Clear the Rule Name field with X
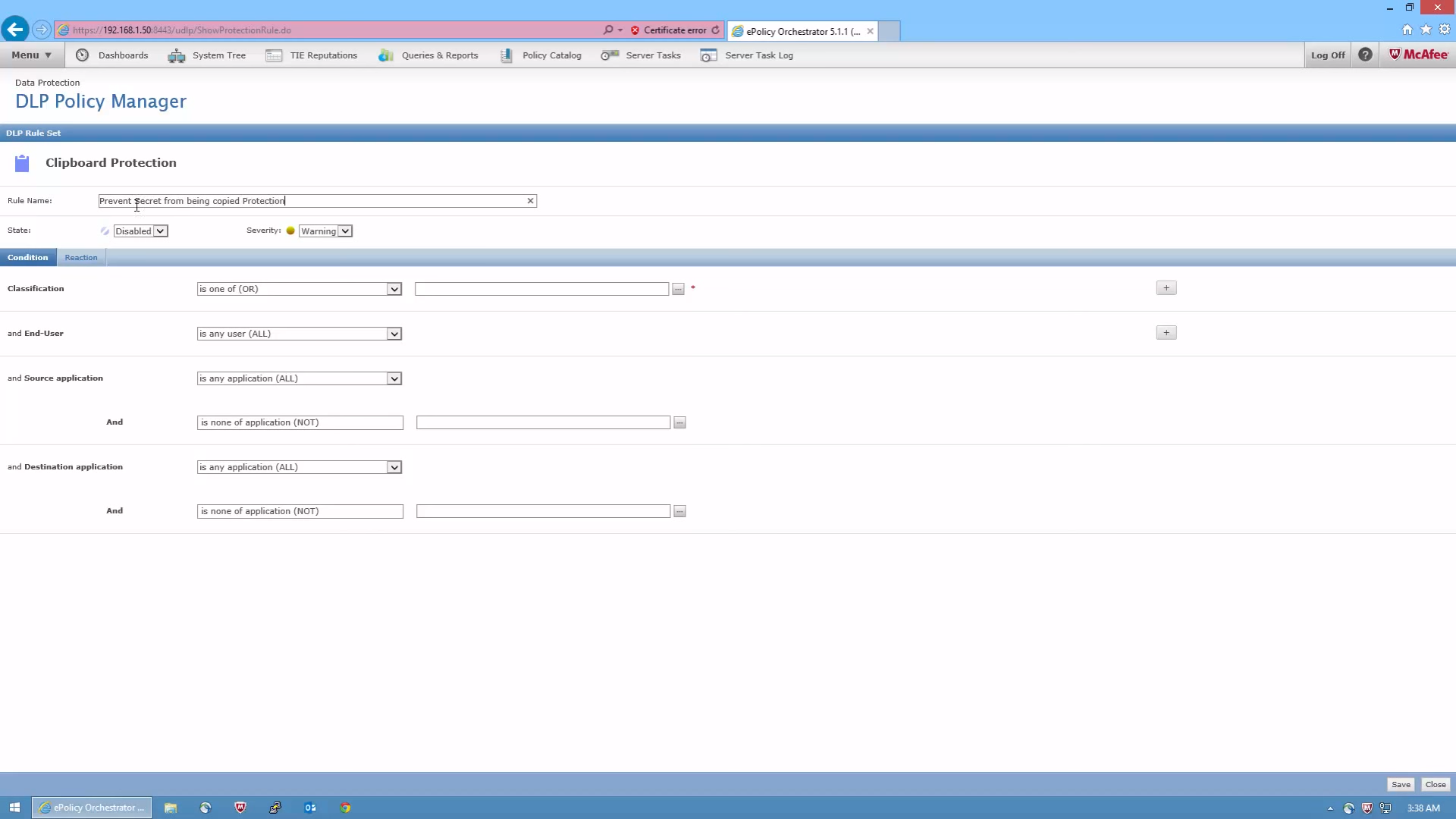Viewport: 1456px width, 819px height. (530, 201)
